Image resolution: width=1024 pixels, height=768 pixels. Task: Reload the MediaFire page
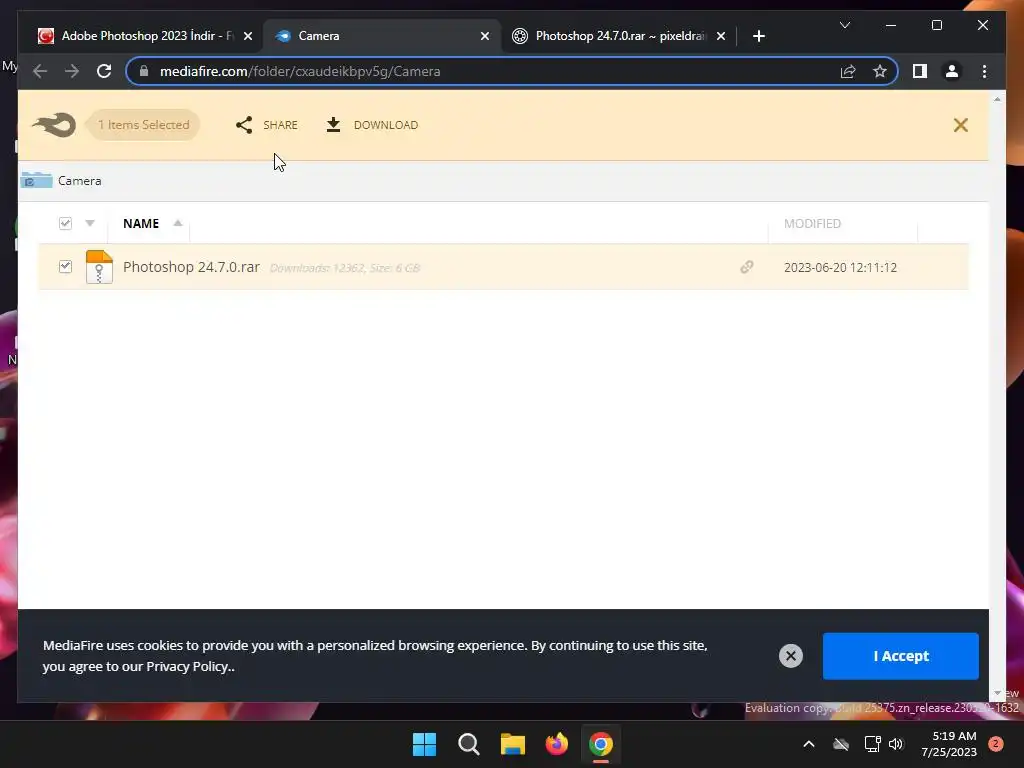(x=104, y=71)
